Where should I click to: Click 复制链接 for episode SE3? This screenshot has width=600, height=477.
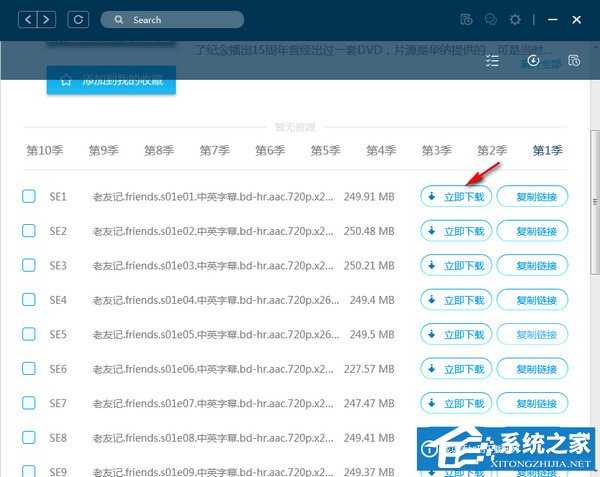(x=532, y=266)
